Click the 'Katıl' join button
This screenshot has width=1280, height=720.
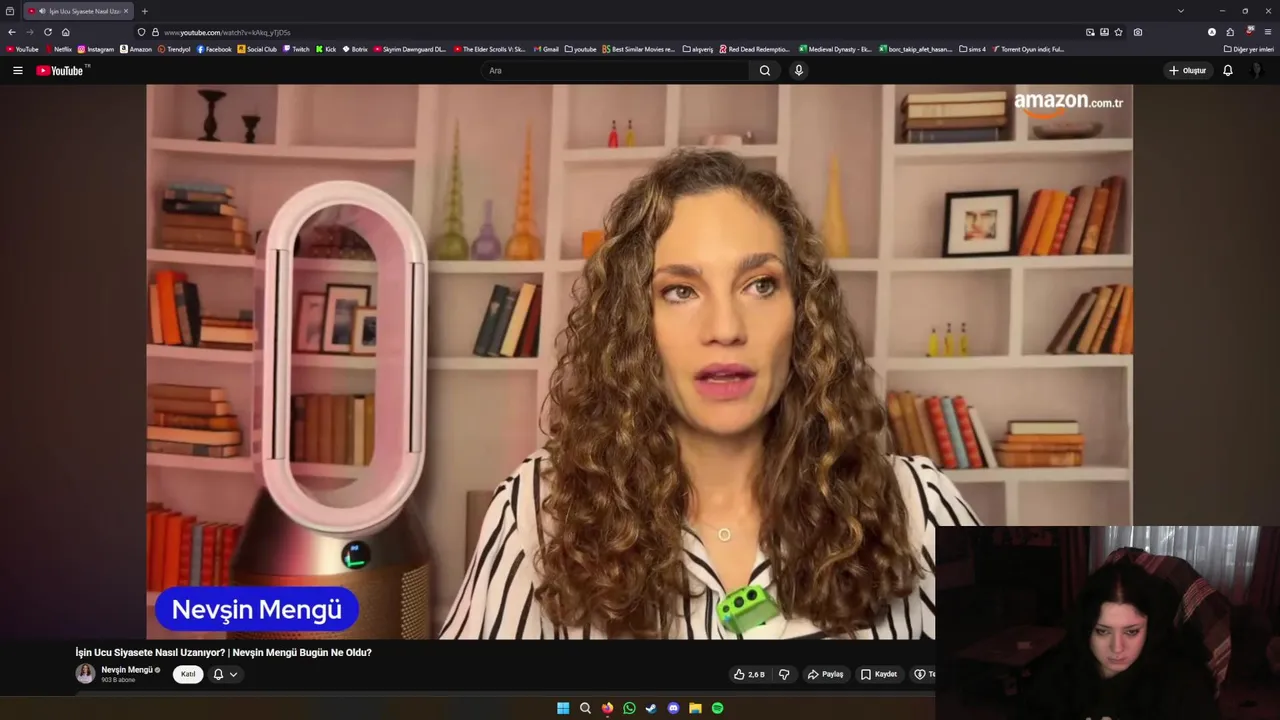point(188,674)
